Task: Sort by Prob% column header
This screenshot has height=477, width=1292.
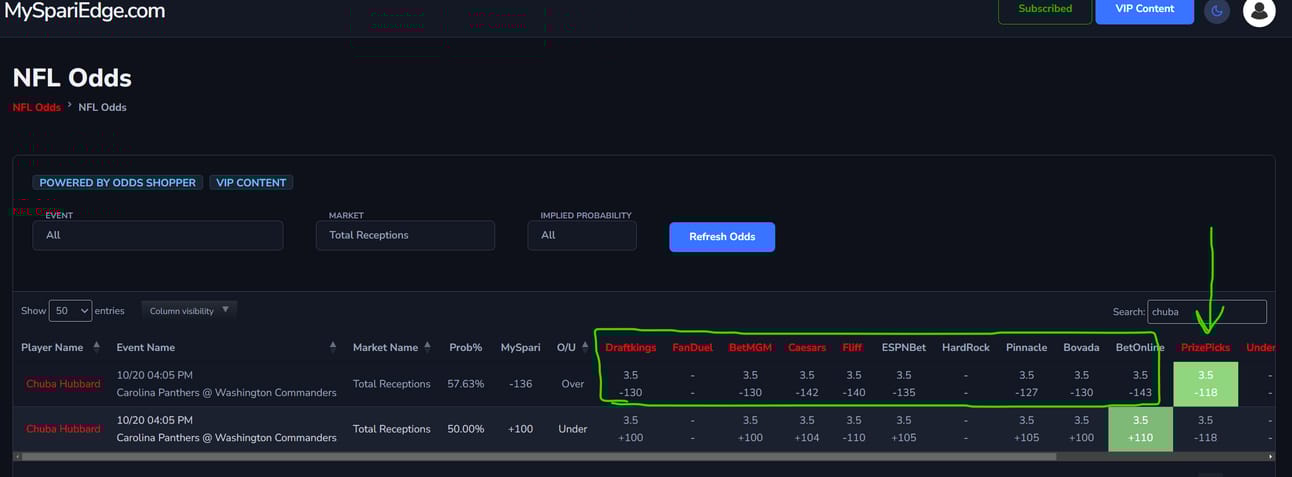Action: point(466,347)
